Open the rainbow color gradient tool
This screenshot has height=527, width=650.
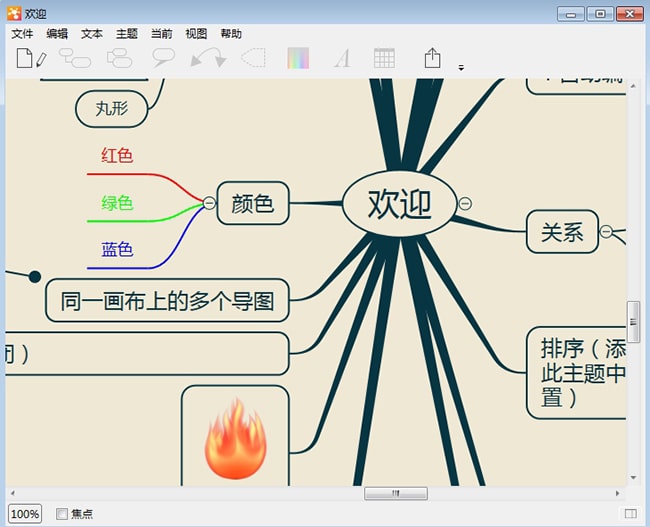[298, 59]
